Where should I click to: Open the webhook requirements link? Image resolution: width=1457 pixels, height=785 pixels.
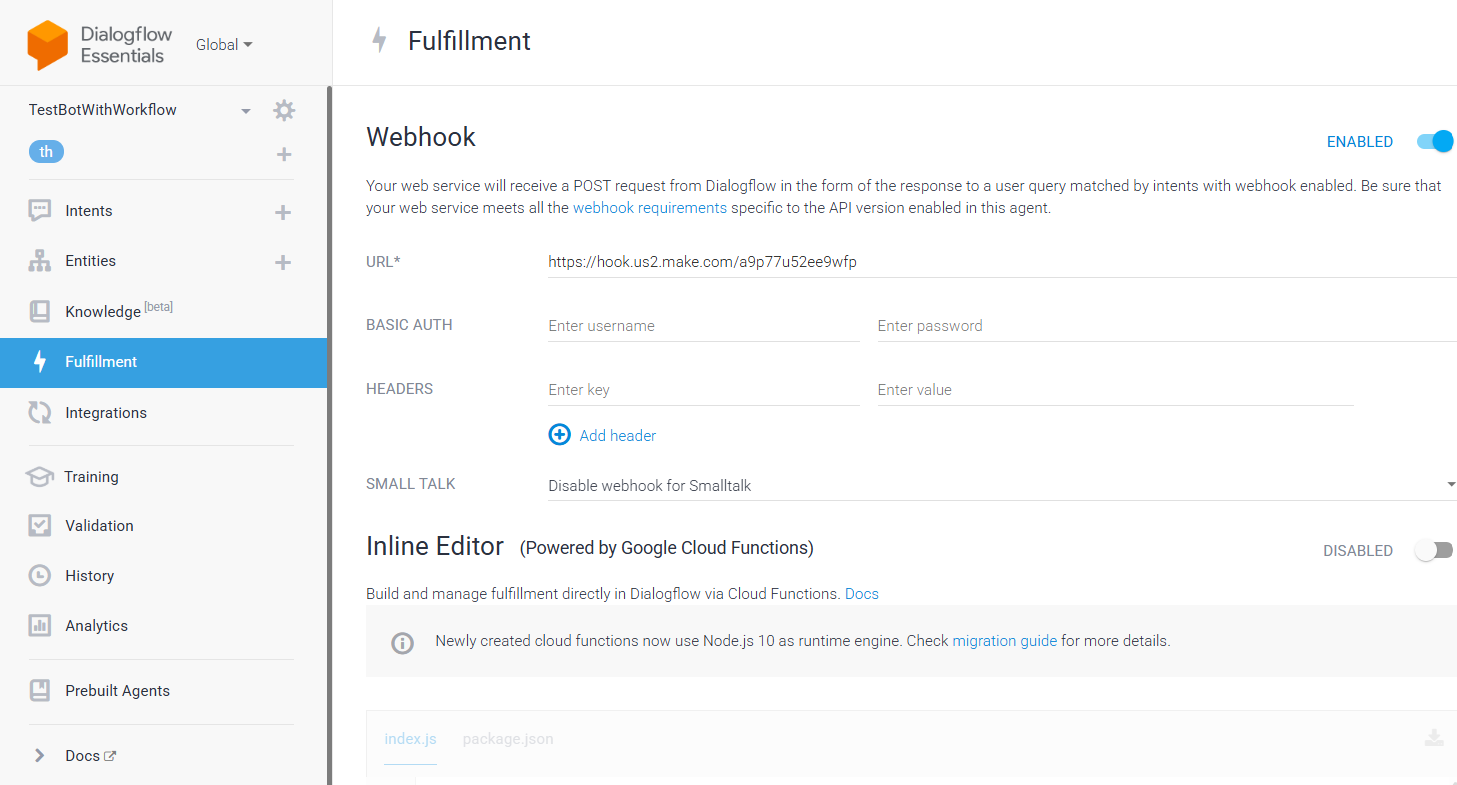(x=650, y=208)
